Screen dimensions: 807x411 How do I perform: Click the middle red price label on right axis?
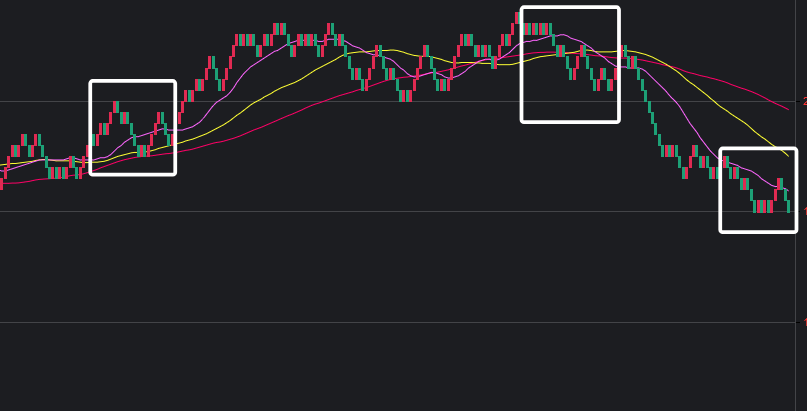pos(804,212)
